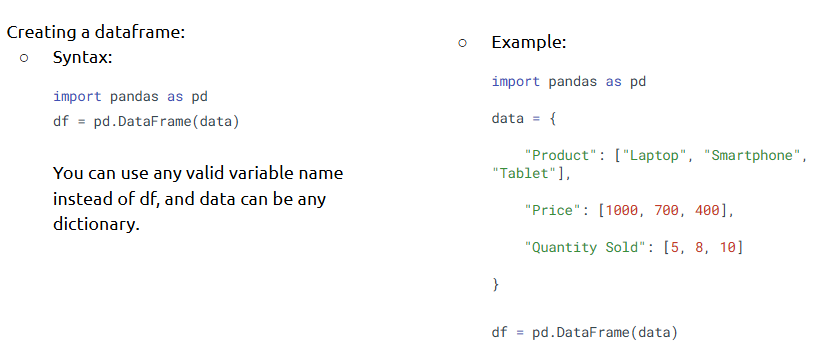Viewport: 814px width, 361px height.
Task: Click the "Tablet" string value
Action: tap(524, 173)
